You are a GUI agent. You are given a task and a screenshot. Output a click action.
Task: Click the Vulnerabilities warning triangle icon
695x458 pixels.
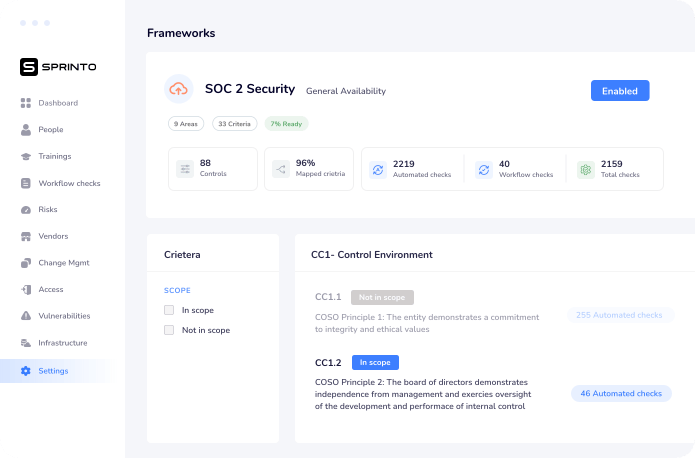pos(26,316)
